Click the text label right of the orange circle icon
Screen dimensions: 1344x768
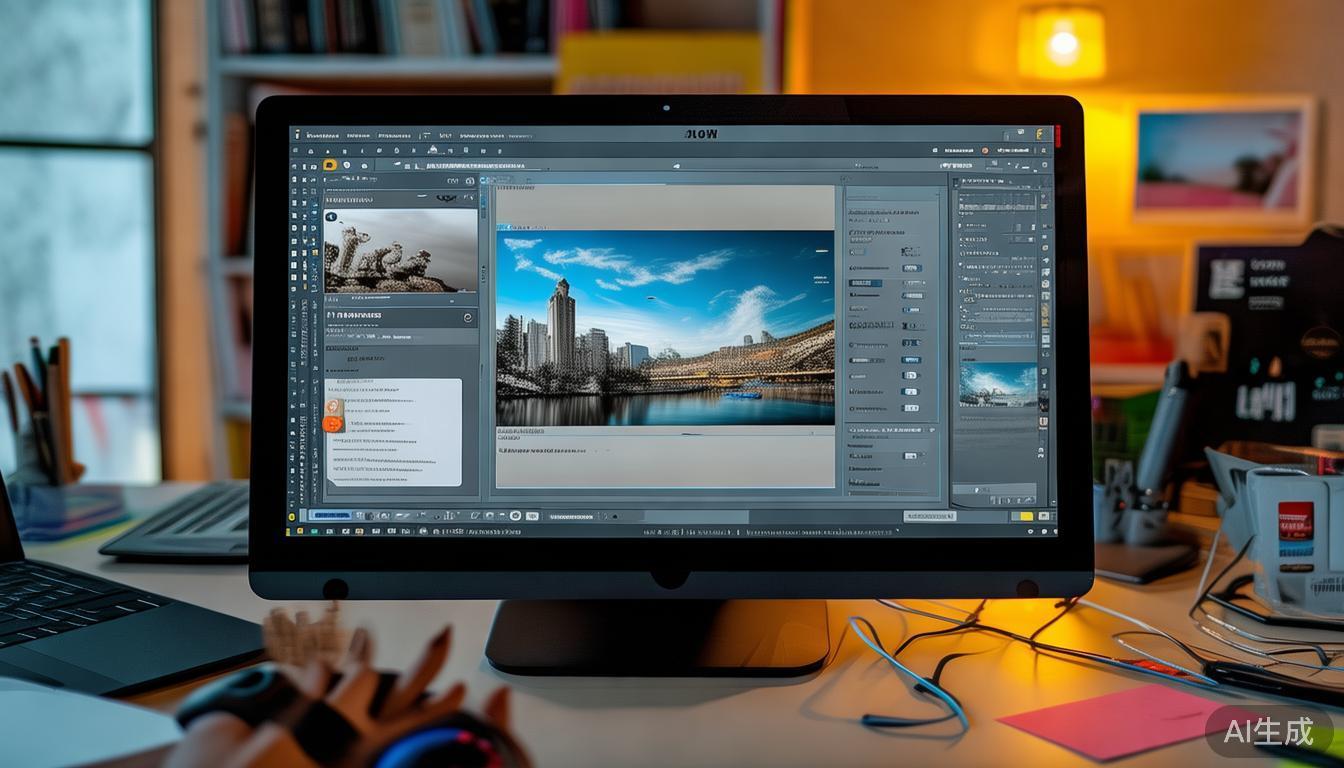[x=1015, y=150]
